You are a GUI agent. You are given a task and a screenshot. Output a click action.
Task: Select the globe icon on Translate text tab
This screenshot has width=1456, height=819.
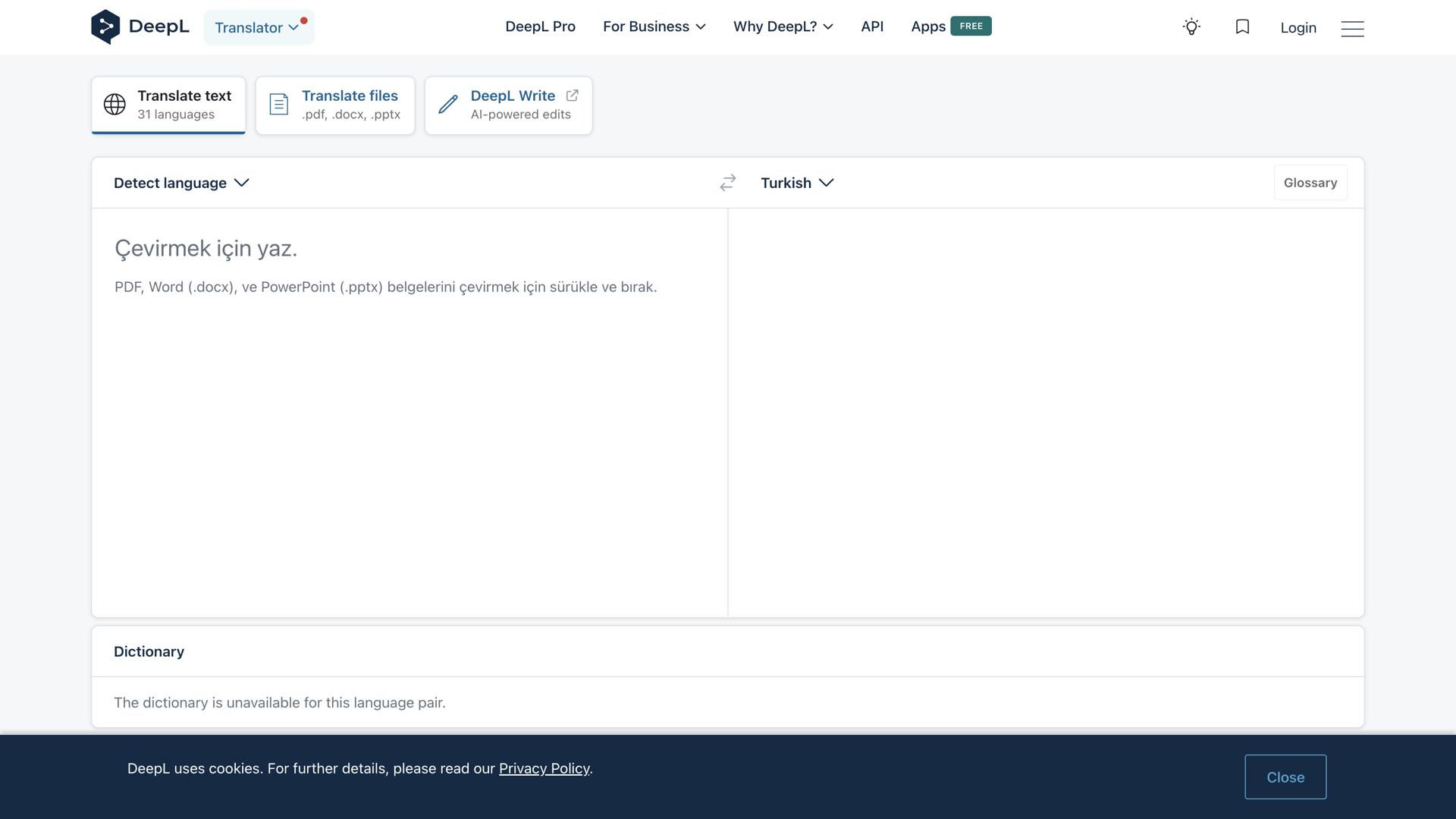pyautogui.click(x=114, y=105)
